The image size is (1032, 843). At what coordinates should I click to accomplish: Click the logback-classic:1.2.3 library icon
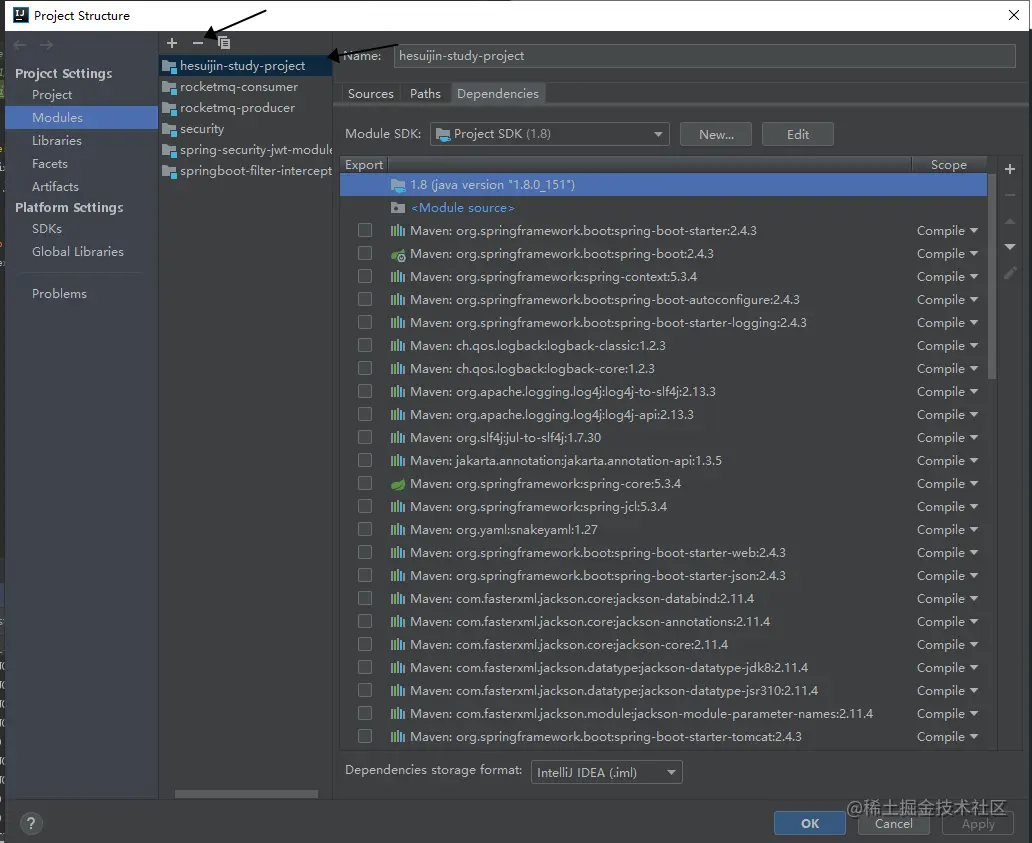click(x=398, y=346)
